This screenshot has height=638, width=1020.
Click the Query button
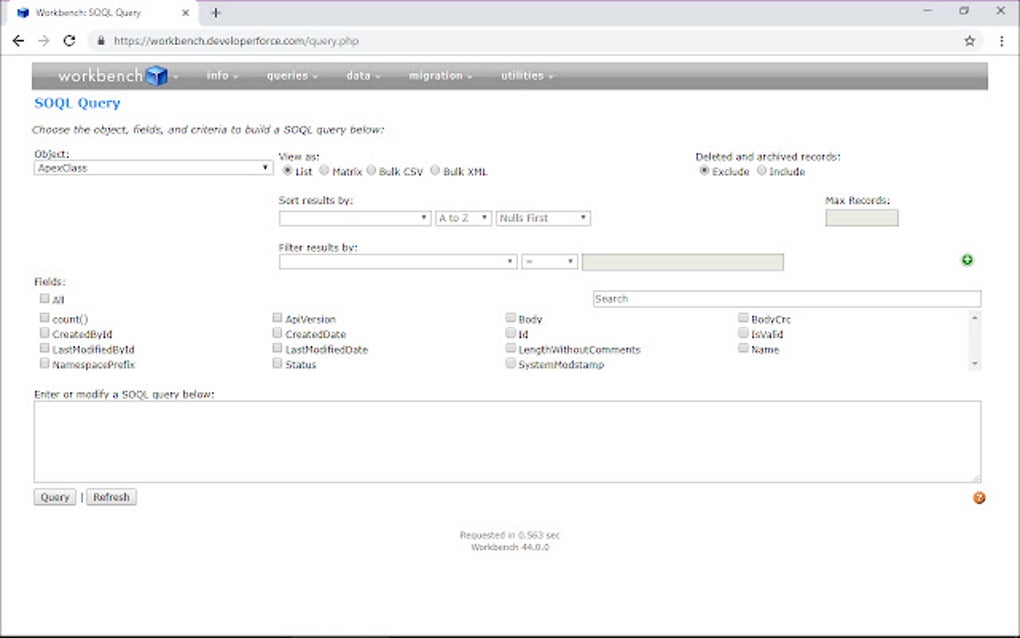point(54,497)
